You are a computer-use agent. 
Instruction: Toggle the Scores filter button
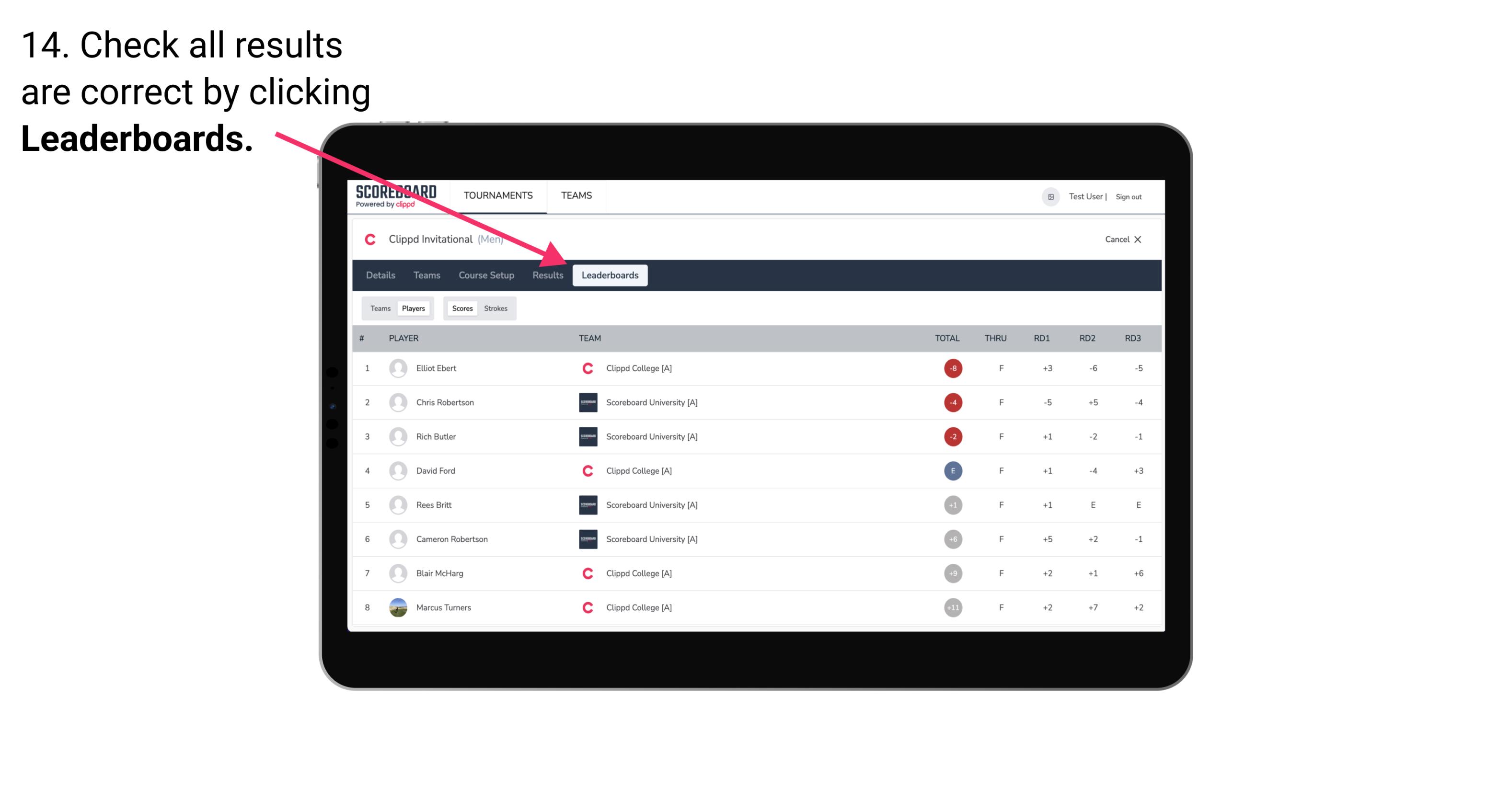point(462,307)
